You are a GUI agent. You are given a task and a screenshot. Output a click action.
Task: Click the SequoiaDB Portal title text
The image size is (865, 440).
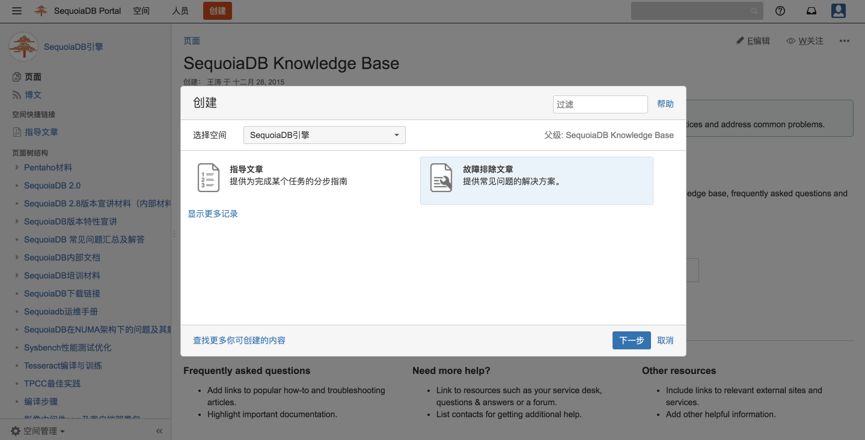pos(87,10)
